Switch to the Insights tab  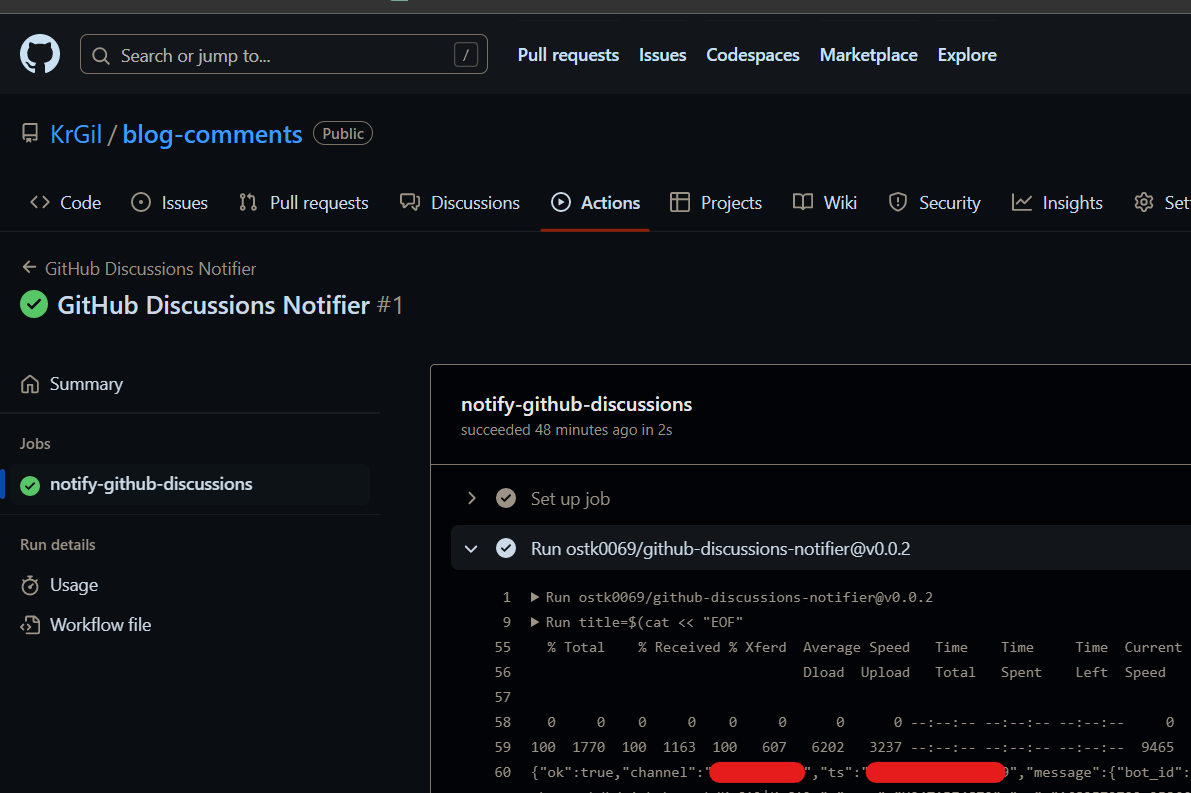pos(1057,203)
